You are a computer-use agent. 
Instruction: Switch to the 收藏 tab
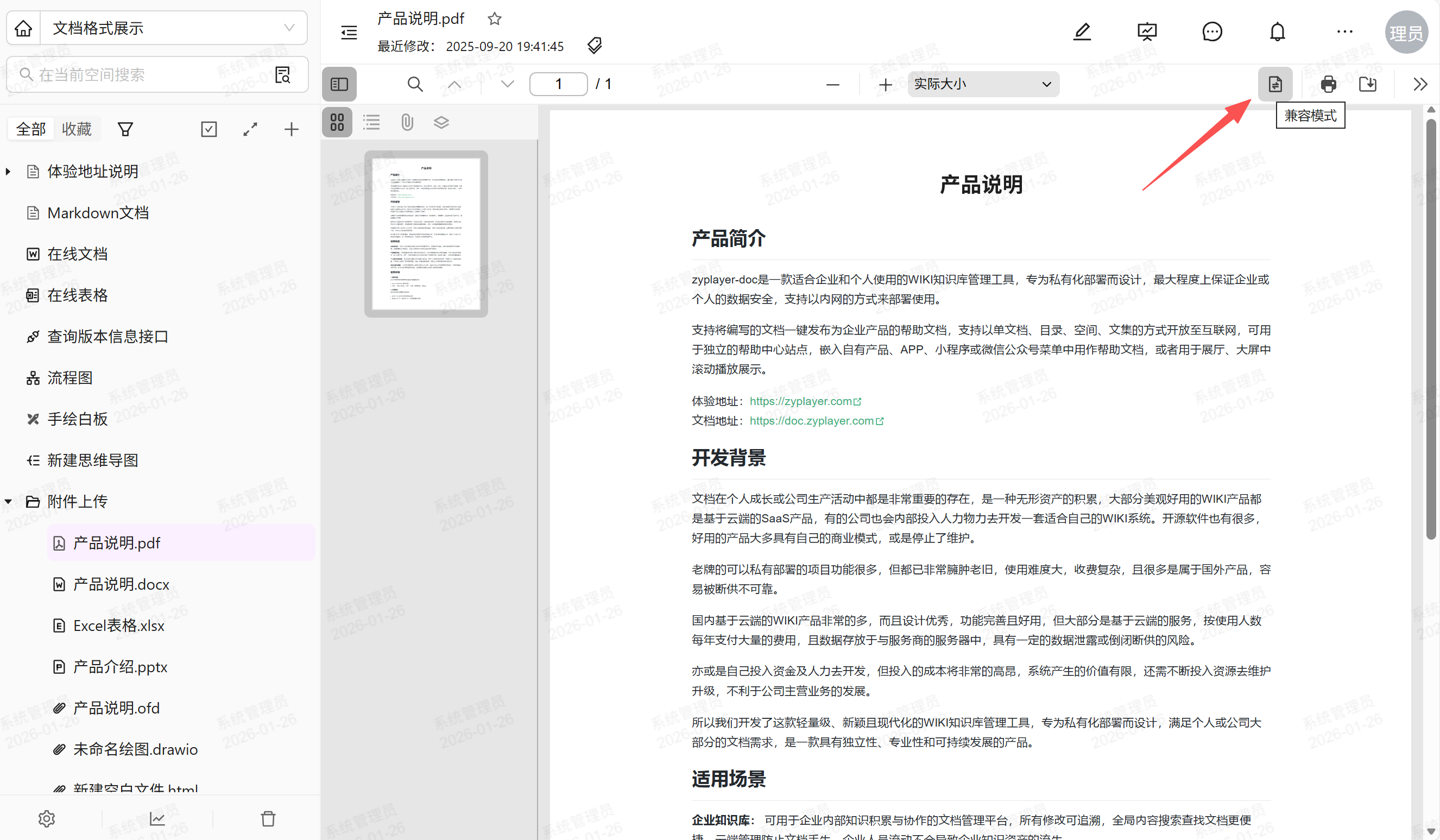coord(77,129)
